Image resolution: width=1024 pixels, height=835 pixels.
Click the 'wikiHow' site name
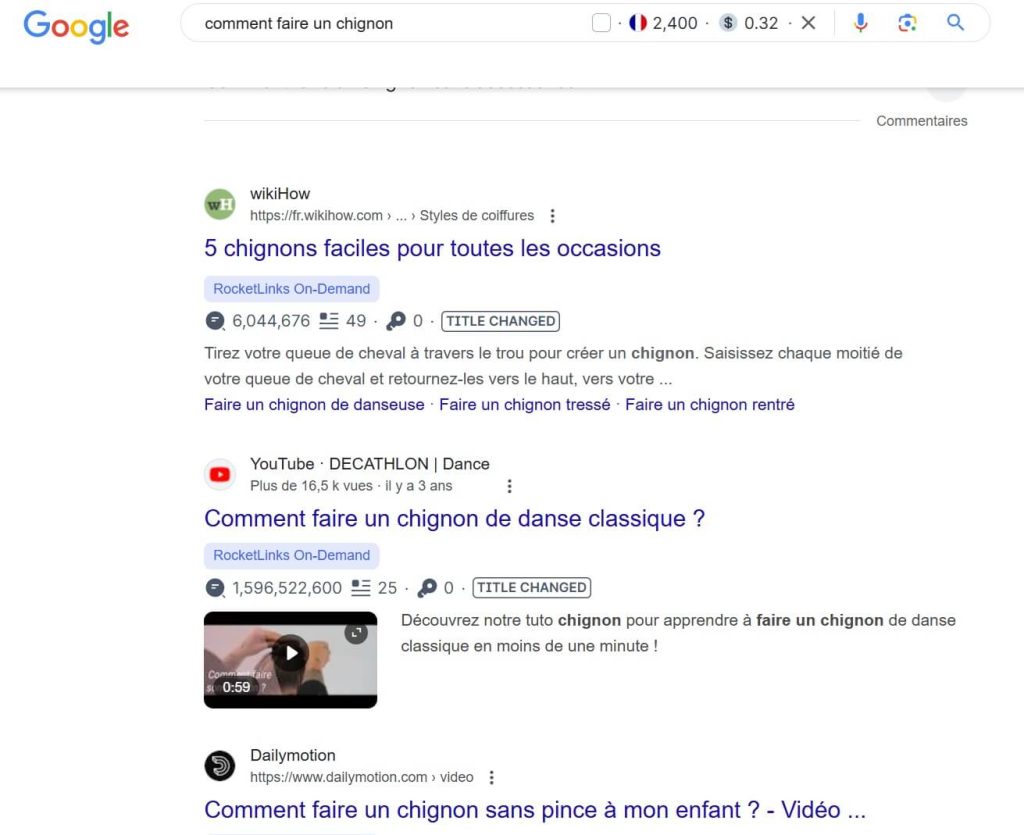click(280, 193)
